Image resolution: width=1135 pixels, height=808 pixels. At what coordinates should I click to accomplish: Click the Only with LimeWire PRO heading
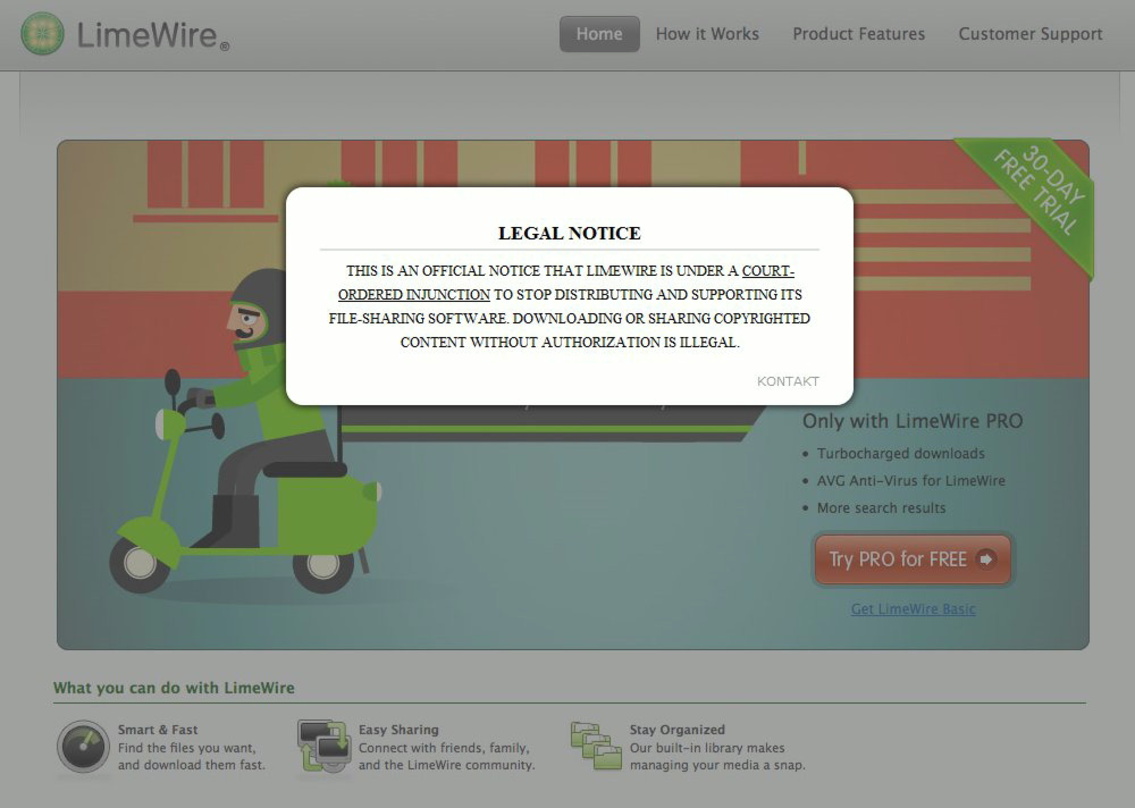(x=912, y=421)
